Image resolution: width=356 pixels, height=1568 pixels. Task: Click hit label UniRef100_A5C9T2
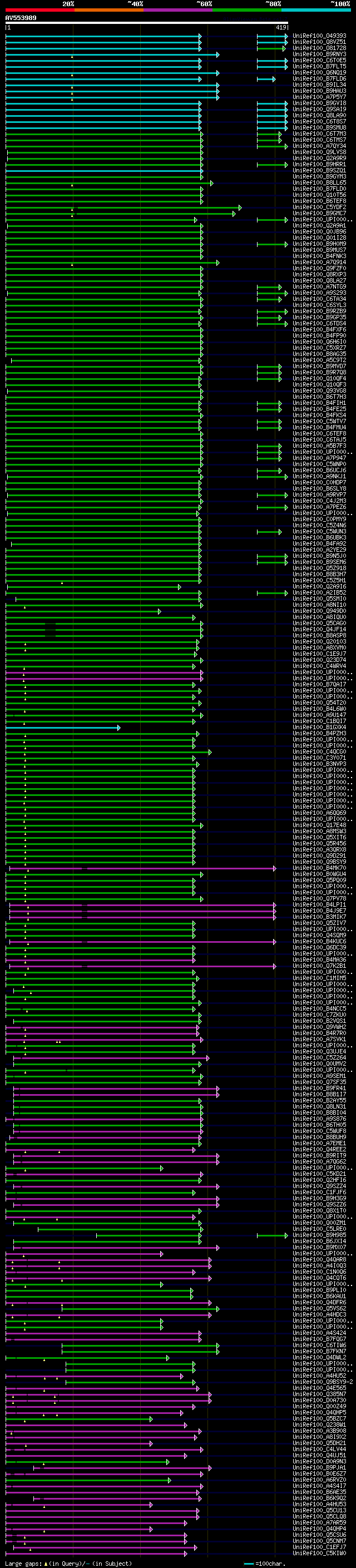coord(319,360)
